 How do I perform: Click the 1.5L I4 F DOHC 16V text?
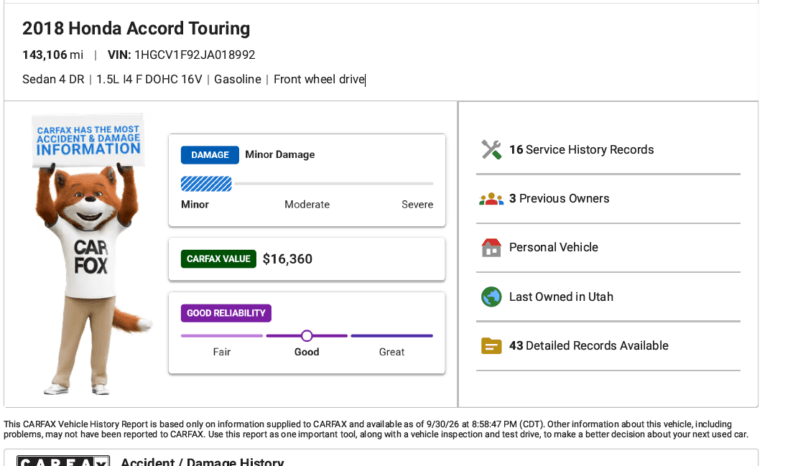149,79
